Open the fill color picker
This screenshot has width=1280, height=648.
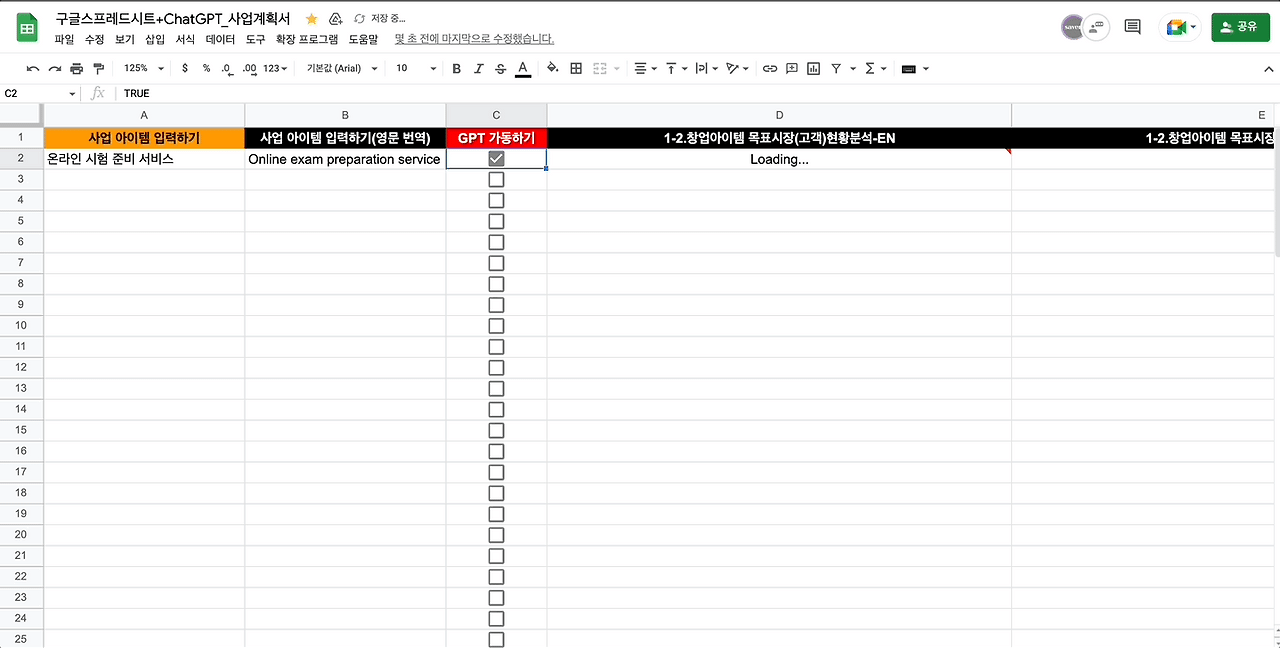click(553, 68)
